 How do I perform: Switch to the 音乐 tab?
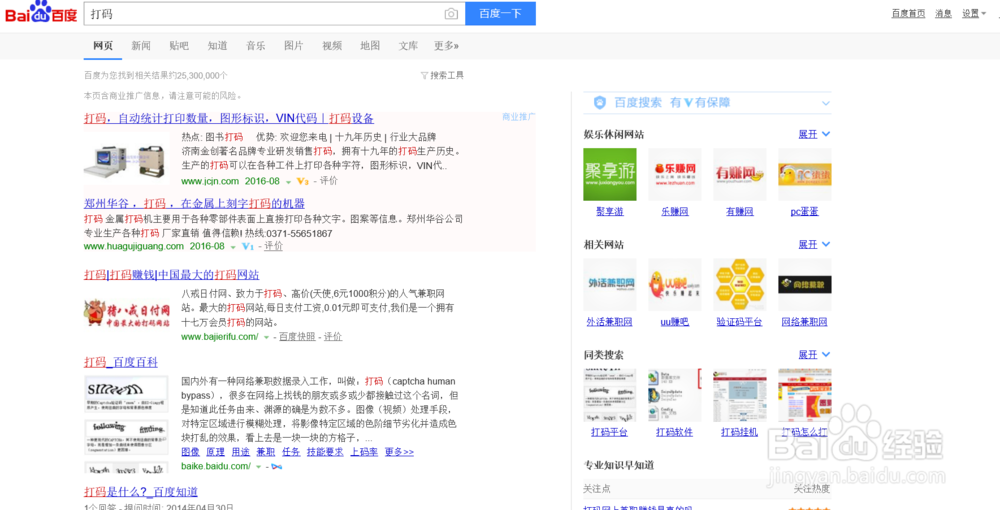(256, 45)
